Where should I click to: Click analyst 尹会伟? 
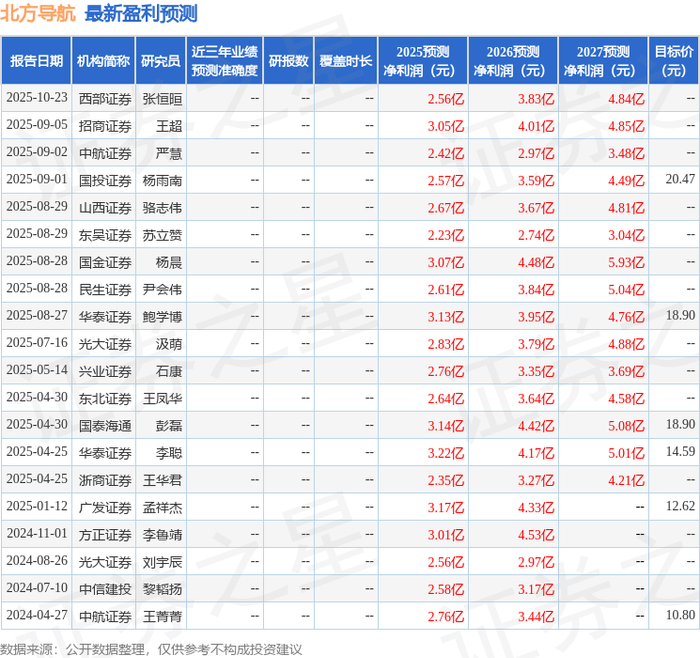point(162,289)
